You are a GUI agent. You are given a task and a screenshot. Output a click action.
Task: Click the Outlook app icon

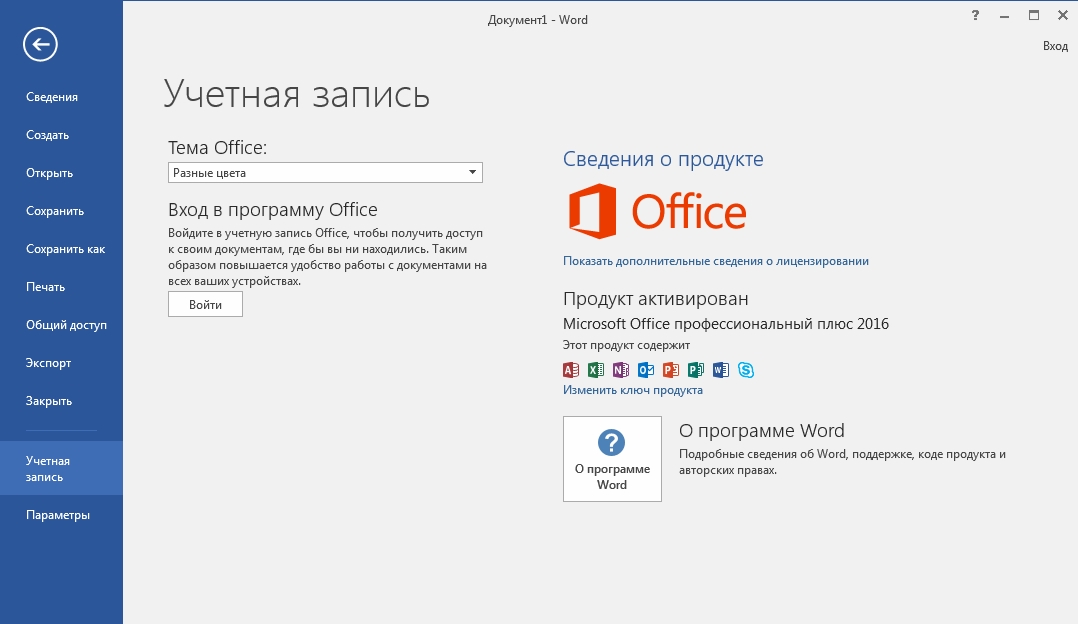646,370
